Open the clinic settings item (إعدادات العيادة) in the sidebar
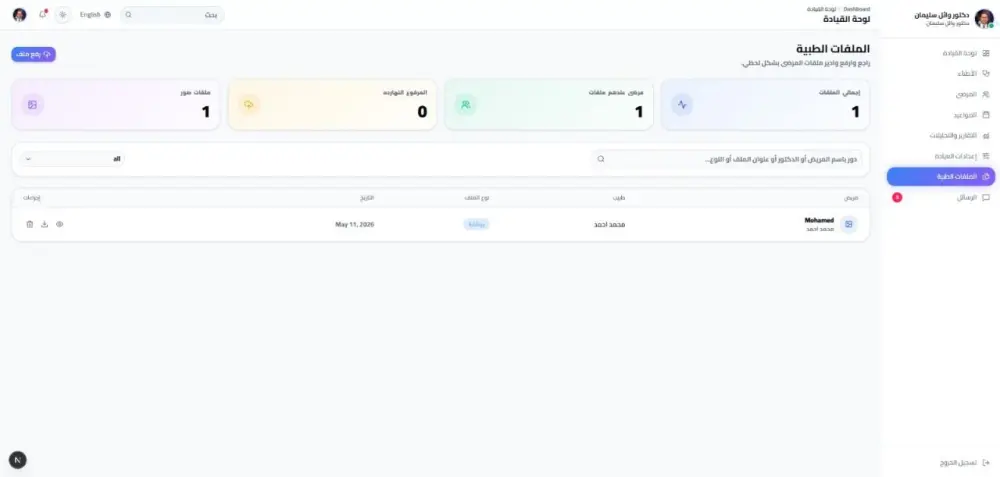 [x=941, y=156]
